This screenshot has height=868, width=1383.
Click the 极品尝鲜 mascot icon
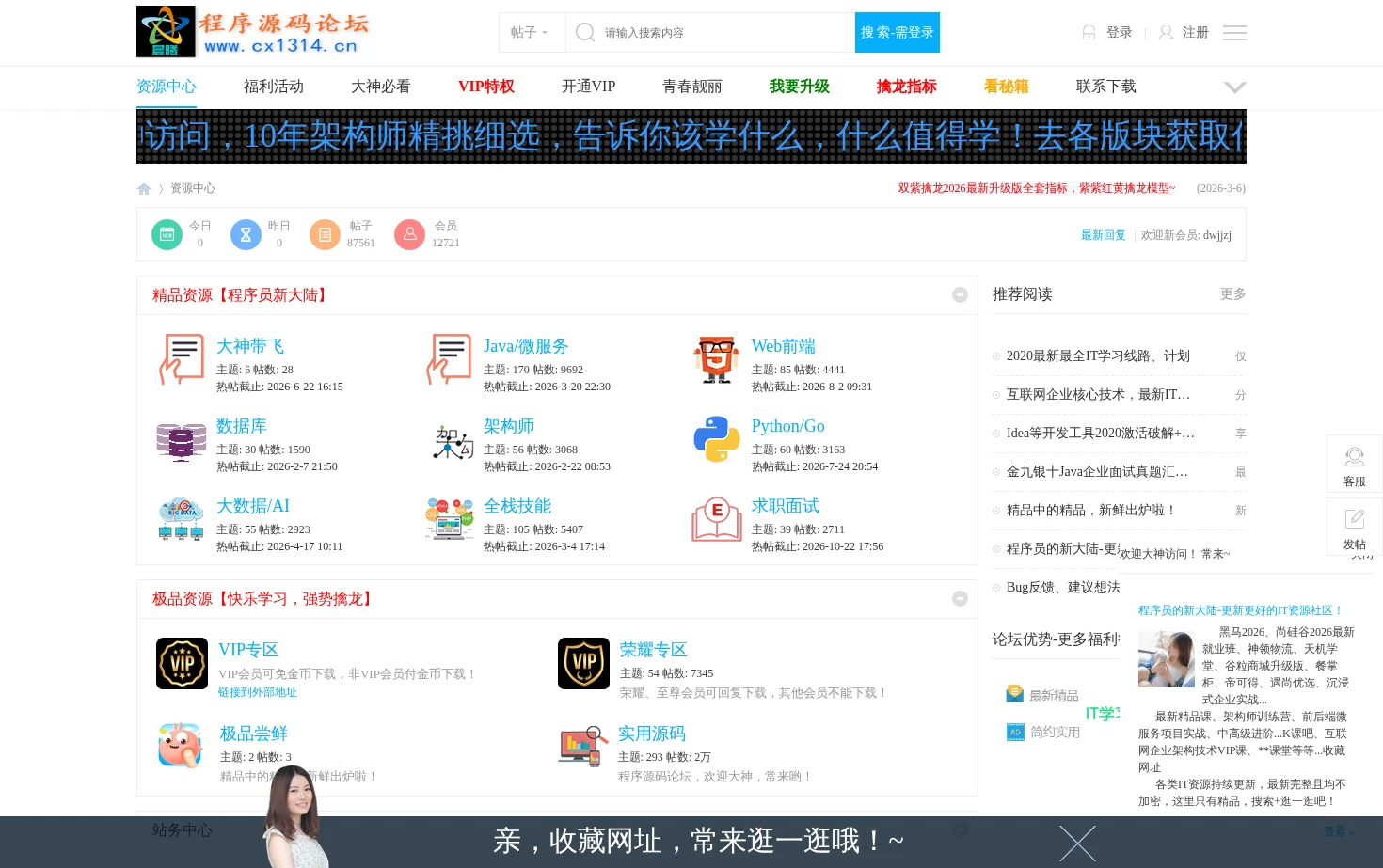tap(180, 746)
